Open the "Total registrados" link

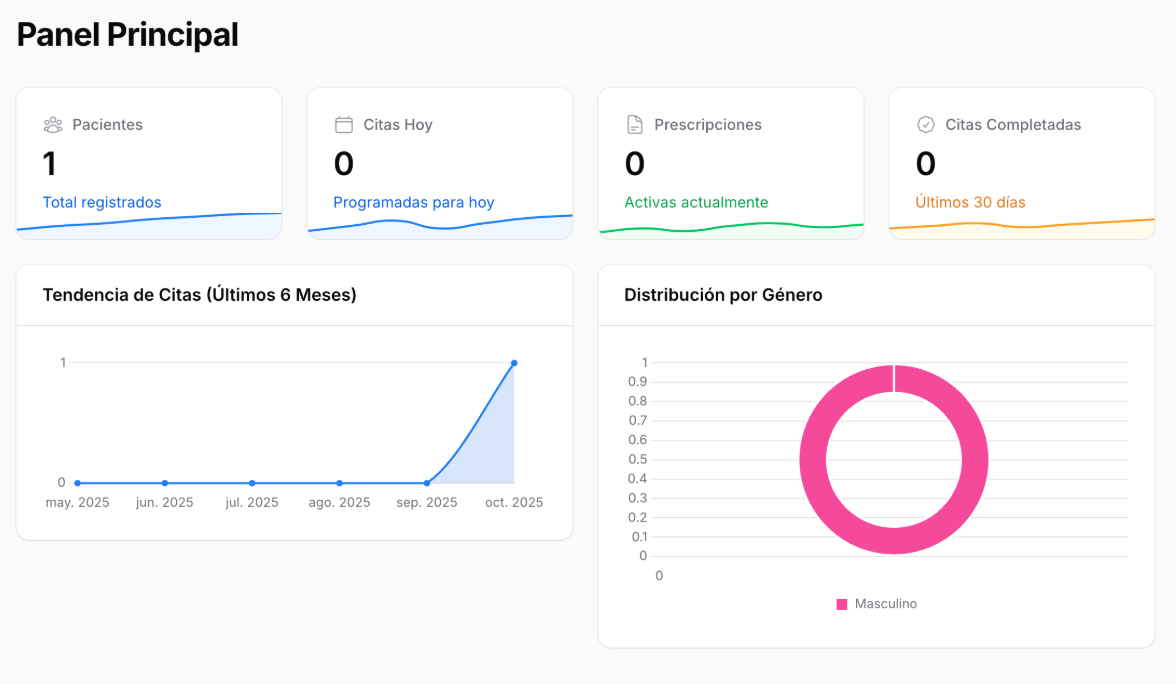101,202
